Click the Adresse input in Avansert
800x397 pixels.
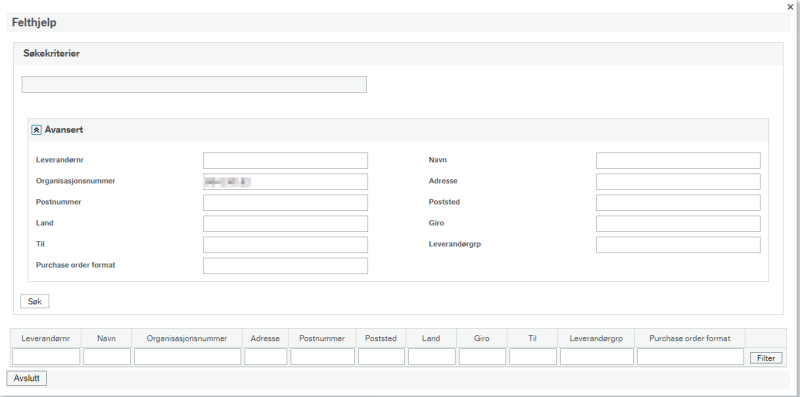click(678, 181)
